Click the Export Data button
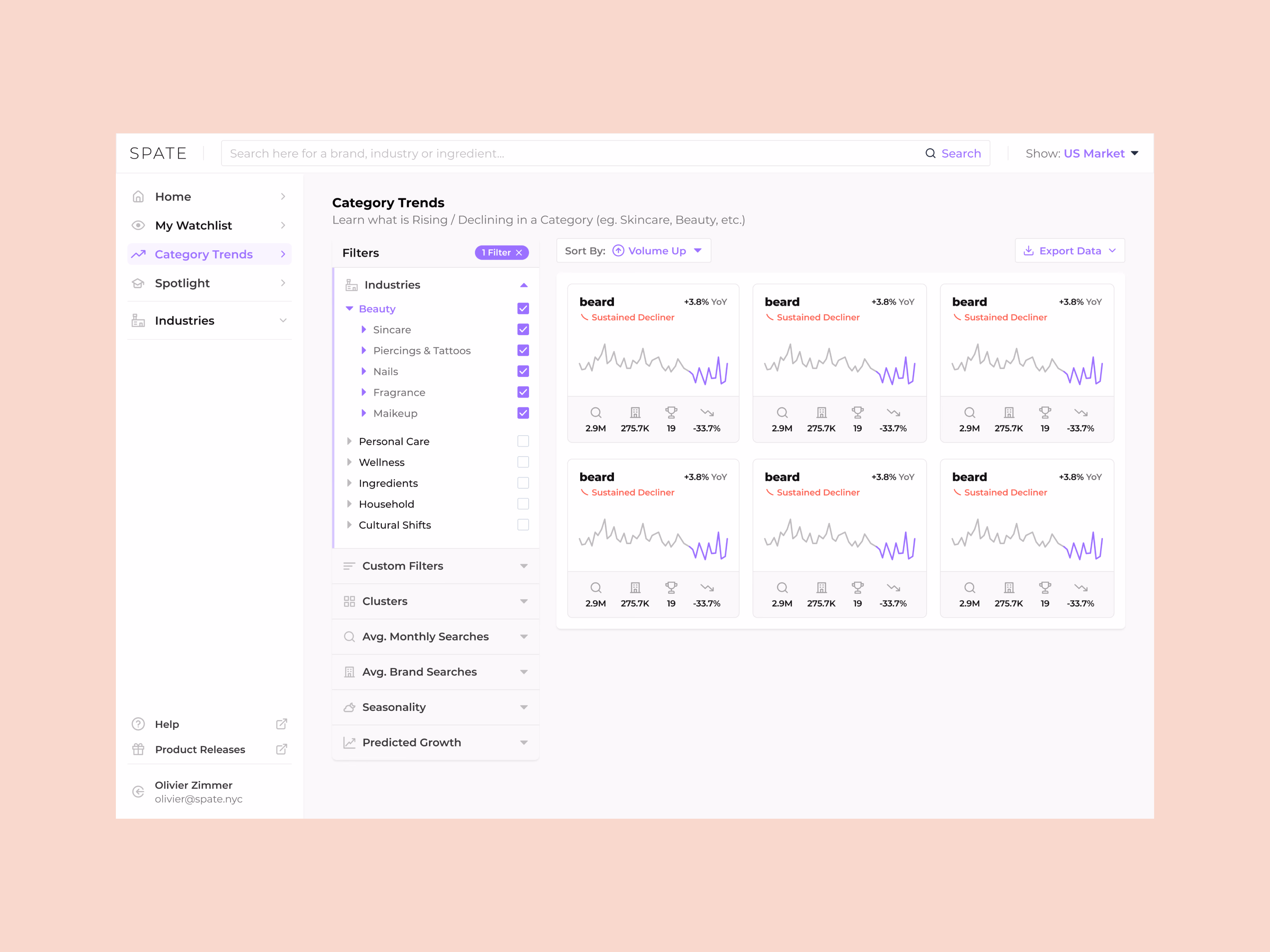The height and width of the screenshot is (952, 1270). pyautogui.click(x=1070, y=251)
